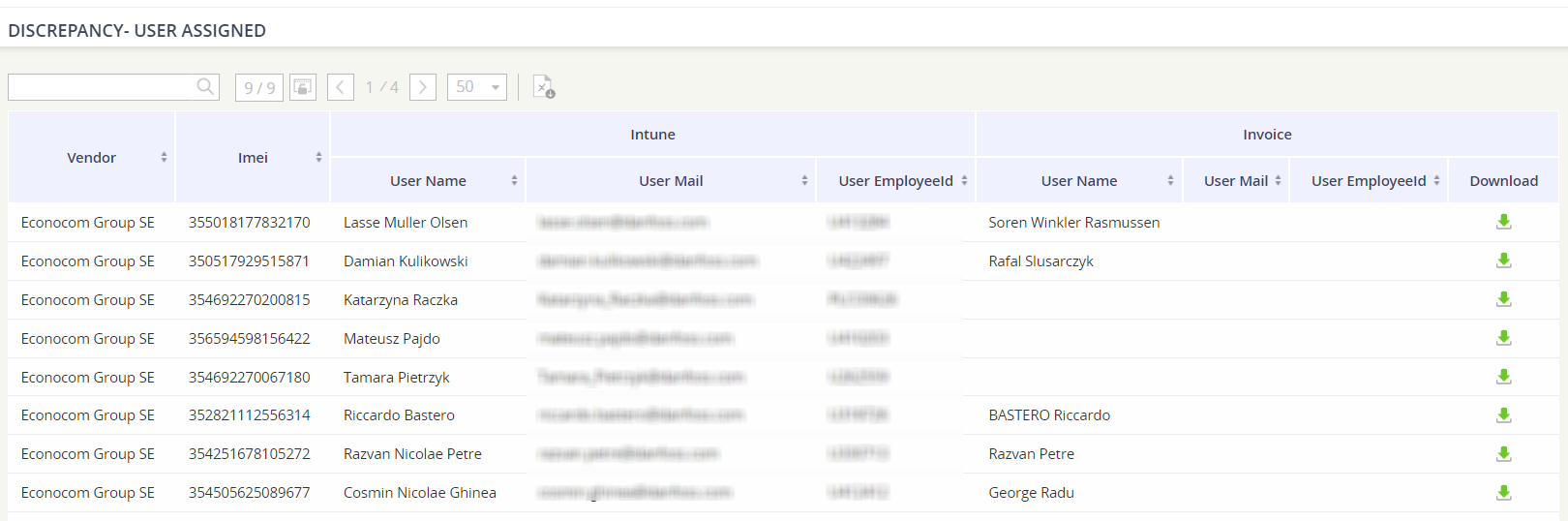The width and height of the screenshot is (1568, 521).
Task: Click the Invoice group header
Action: pyautogui.click(x=1267, y=135)
